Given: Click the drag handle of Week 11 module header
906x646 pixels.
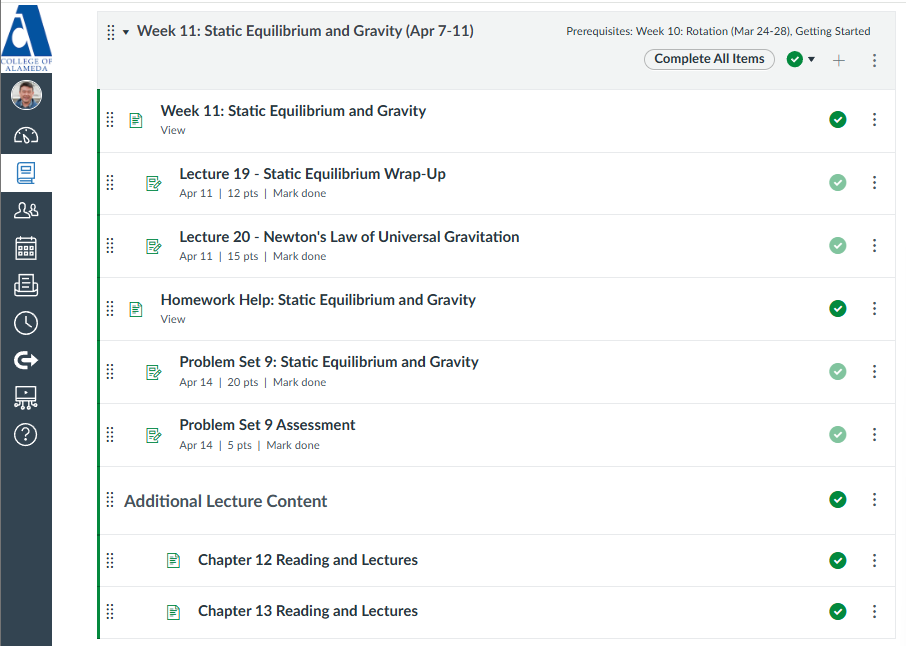Looking at the screenshot, I should 111,32.
